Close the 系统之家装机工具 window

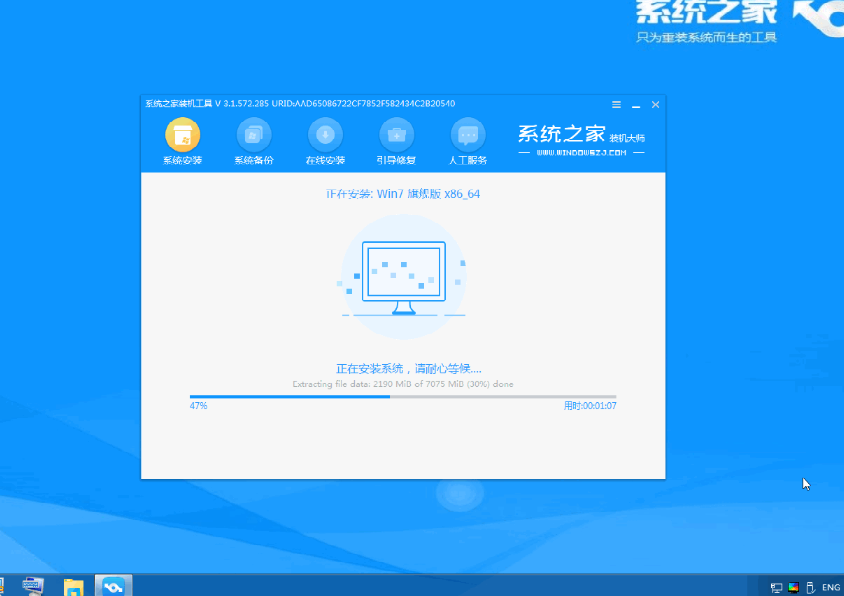pos(655,104)
